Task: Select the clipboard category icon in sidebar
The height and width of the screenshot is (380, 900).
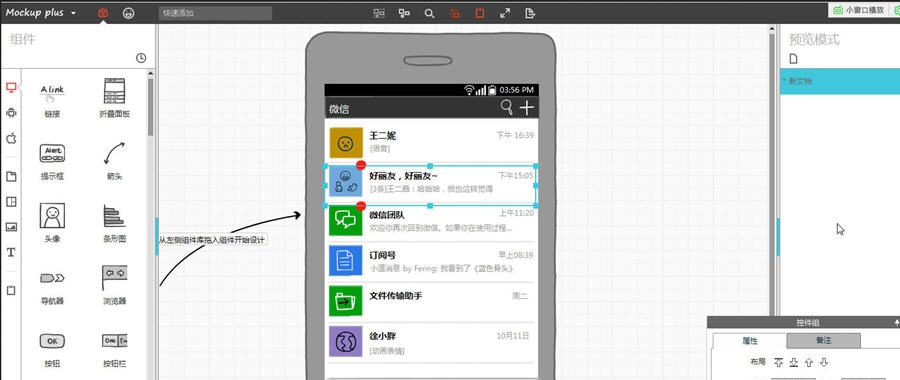Action: (11, 290)
